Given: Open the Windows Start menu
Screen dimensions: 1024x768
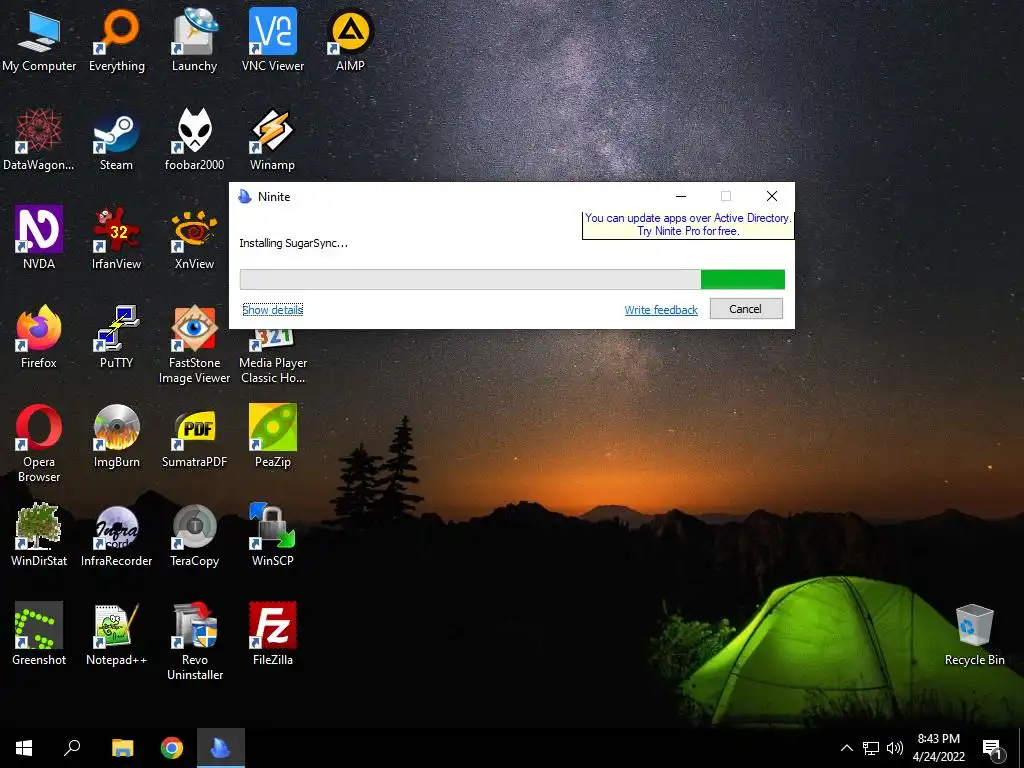Looking at the screenshot, I should [24, 748].
